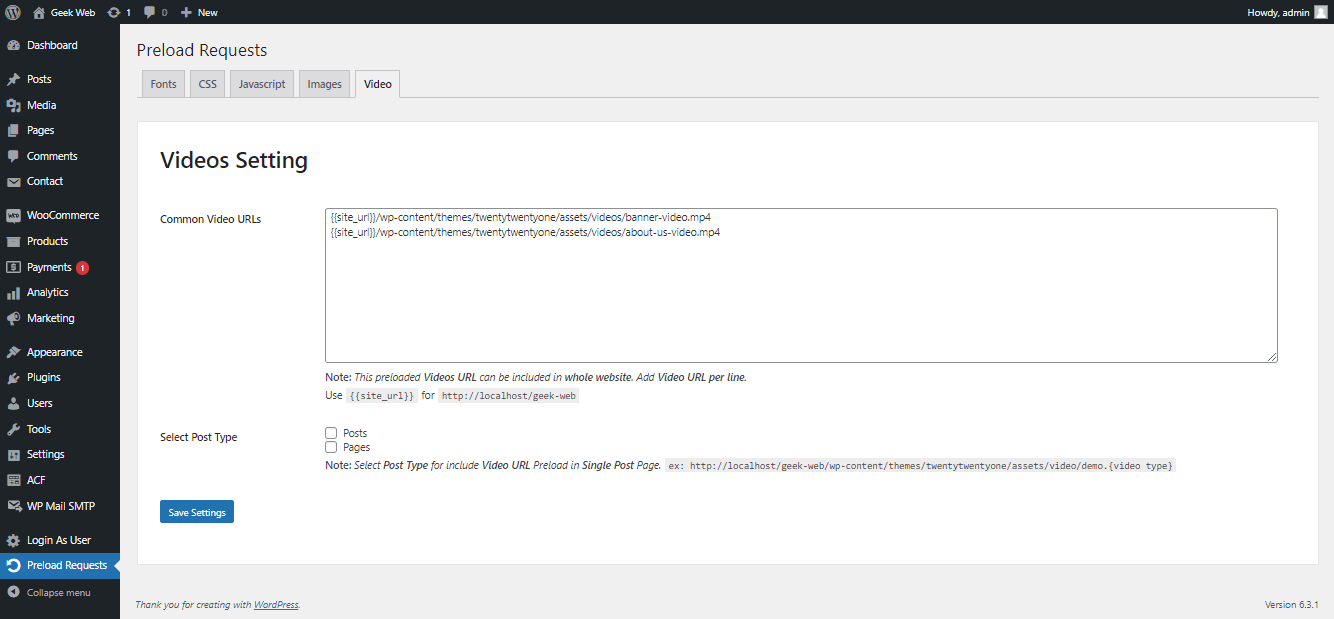This screenshot has height=619, width=1334.
Task: Follow the WordPress footer link
Action: (276, 605)
